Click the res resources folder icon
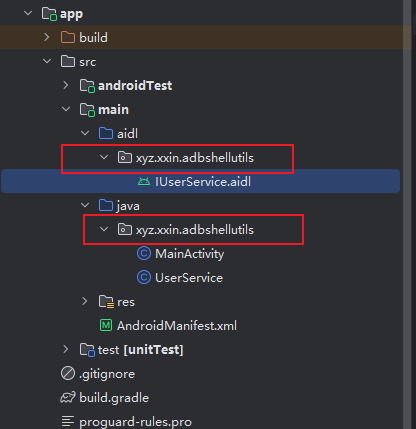 click(106, 302)
